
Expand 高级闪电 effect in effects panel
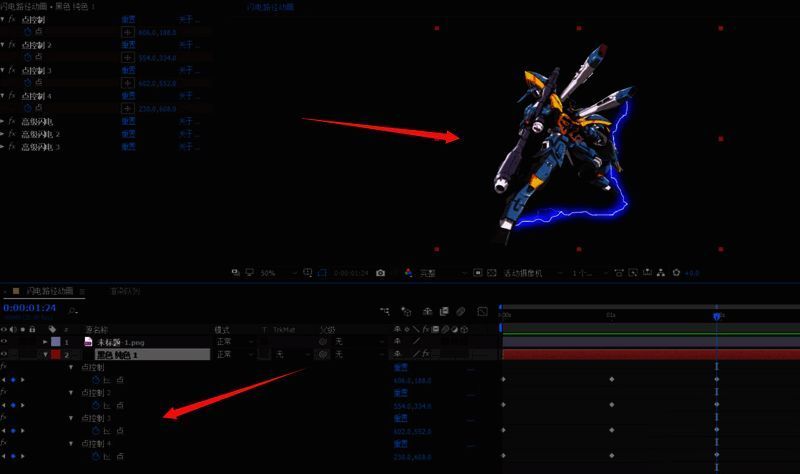pyautogui.click(x=3, y=121)
